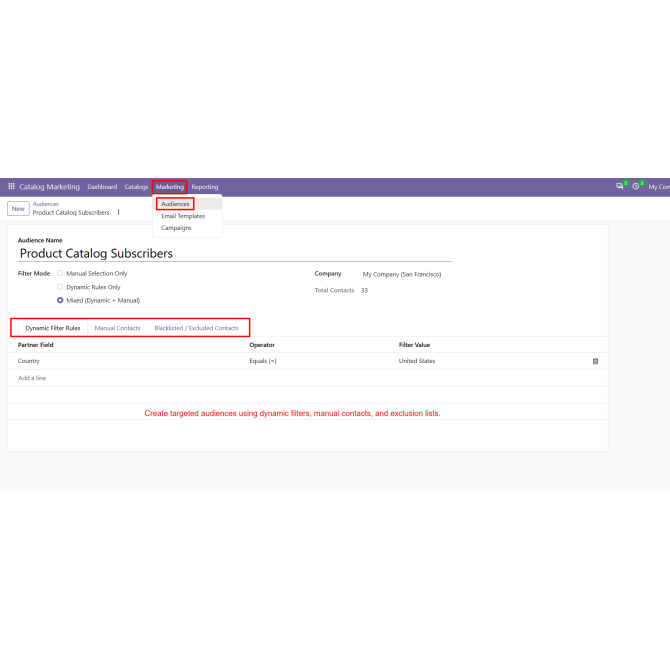Open the Marketing menu
Image resolution: width=670 pixels, height=670 pixels.
click(x=170, y=187)
